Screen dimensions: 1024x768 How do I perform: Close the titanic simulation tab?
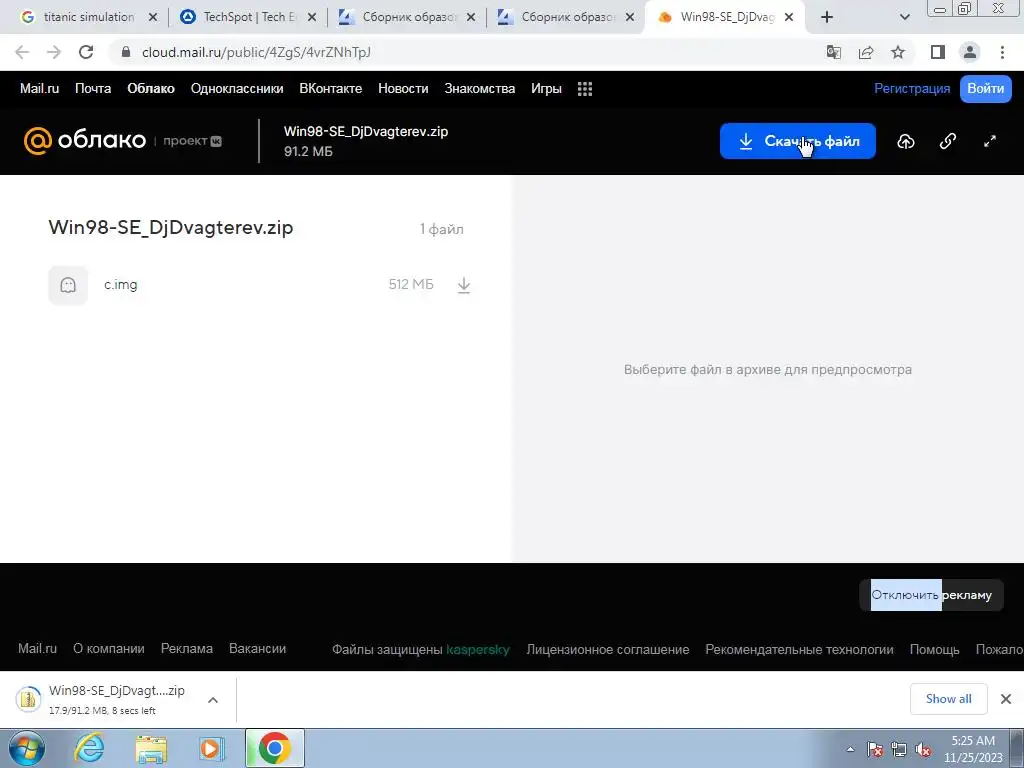point(153,18)
